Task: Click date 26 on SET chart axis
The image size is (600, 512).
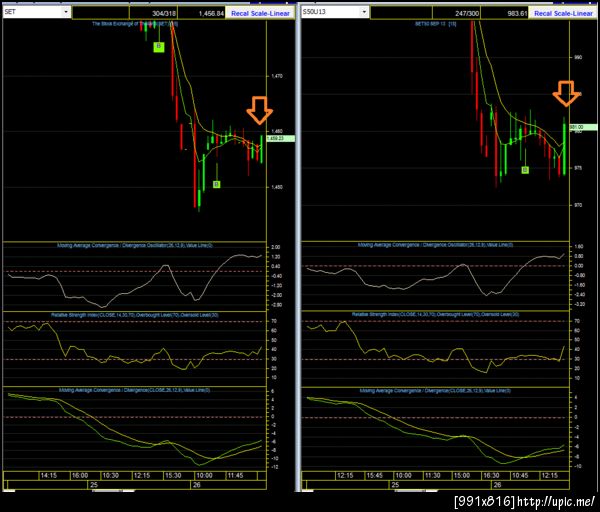Action: click(x=196, y=485)
